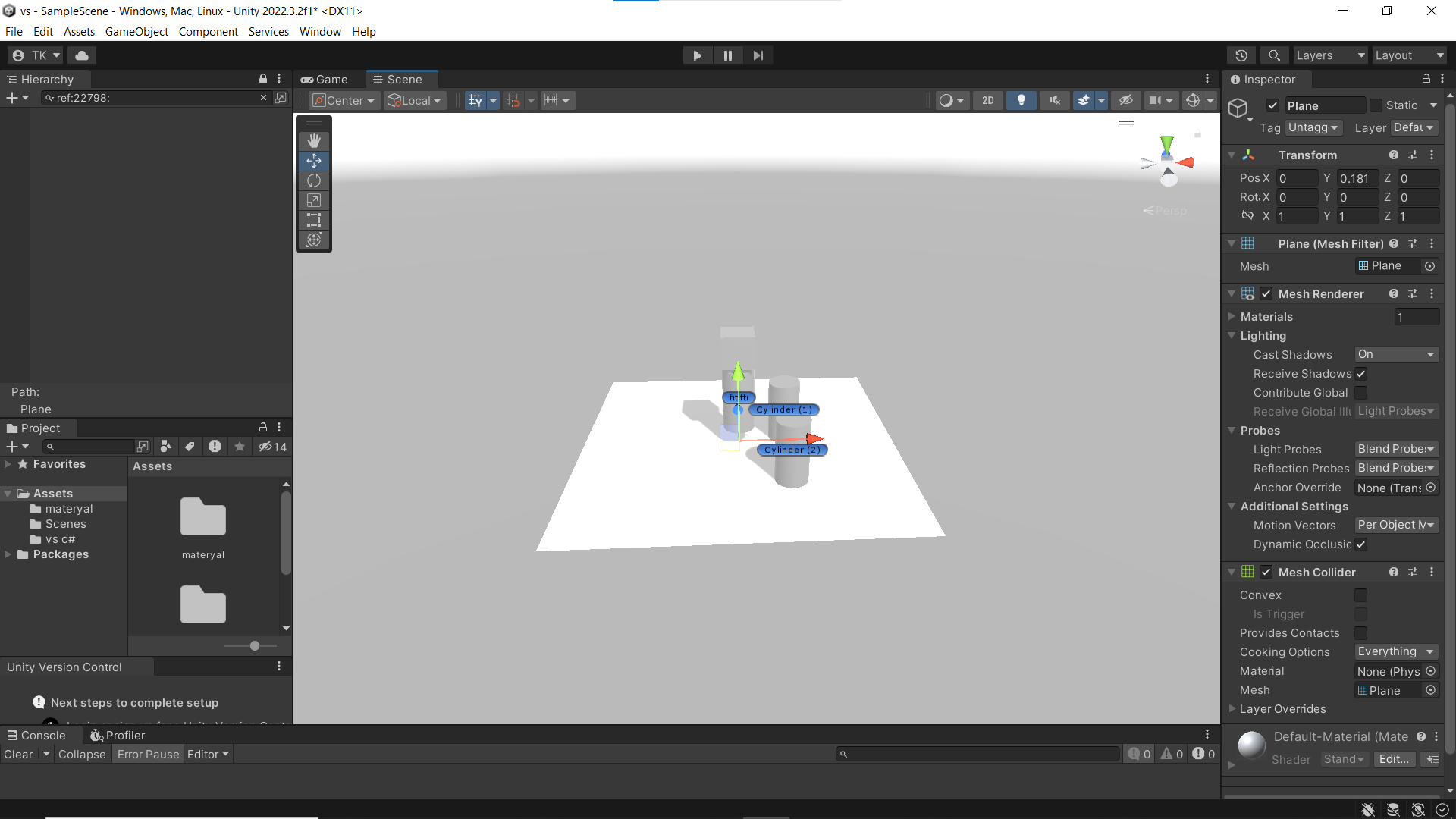Select the Rect transform tool

[314, 220]
